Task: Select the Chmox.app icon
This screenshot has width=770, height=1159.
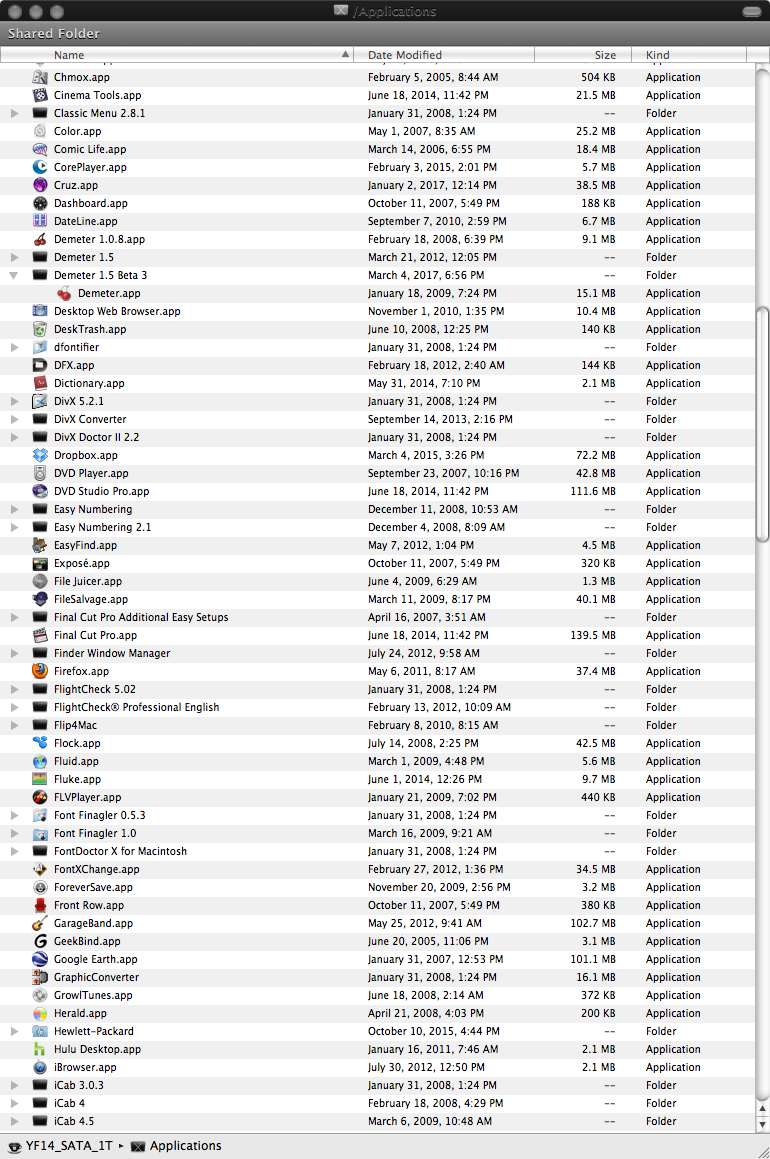Action: [x=40, y=77]
